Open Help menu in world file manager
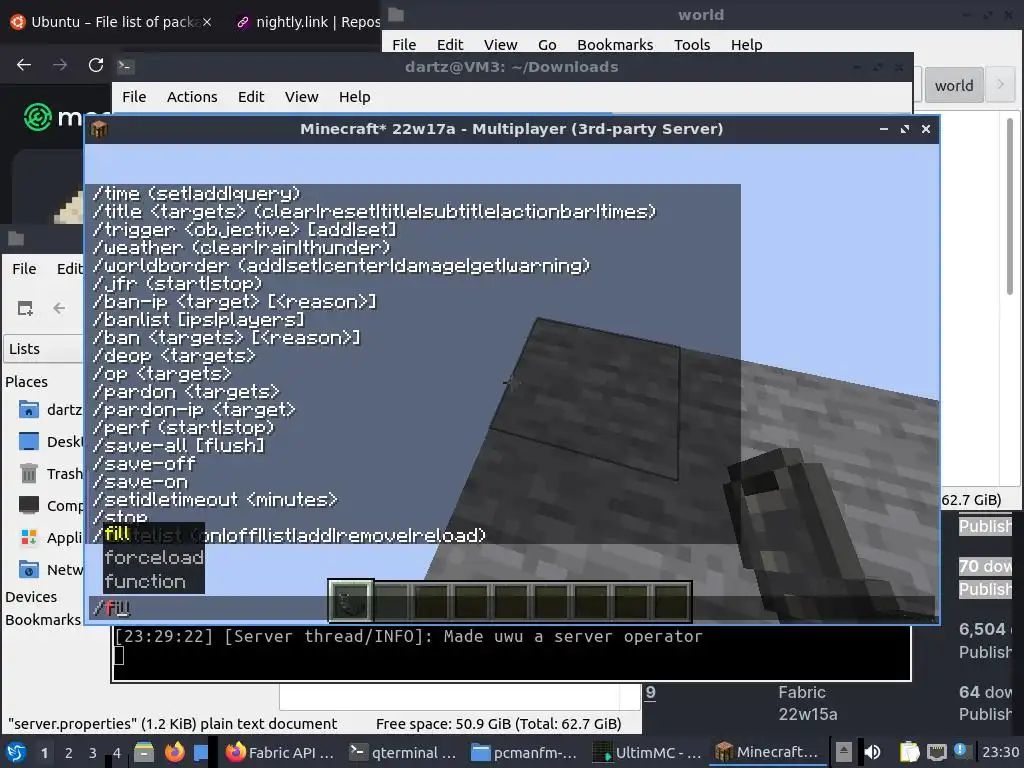Screen dimensions: 1024x768 pyautogui.click(x=746, y=44)
